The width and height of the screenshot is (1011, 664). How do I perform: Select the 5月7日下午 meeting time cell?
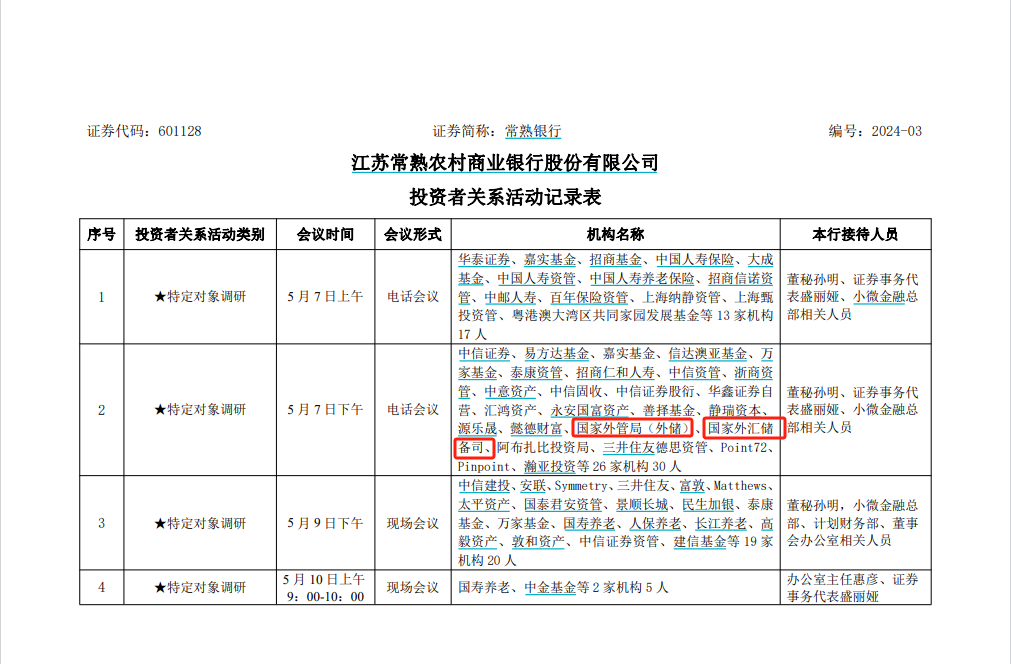325,409
